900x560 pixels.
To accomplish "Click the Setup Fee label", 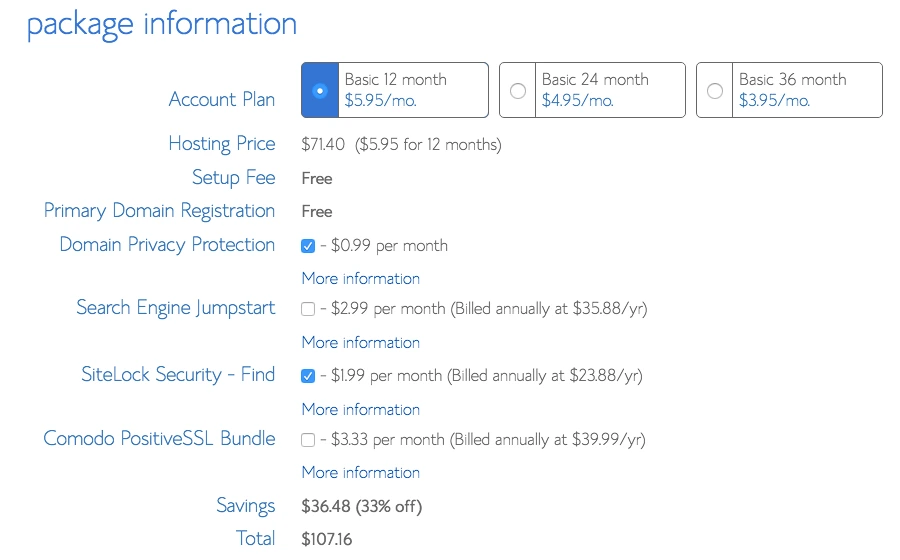I will coord(233,178).
